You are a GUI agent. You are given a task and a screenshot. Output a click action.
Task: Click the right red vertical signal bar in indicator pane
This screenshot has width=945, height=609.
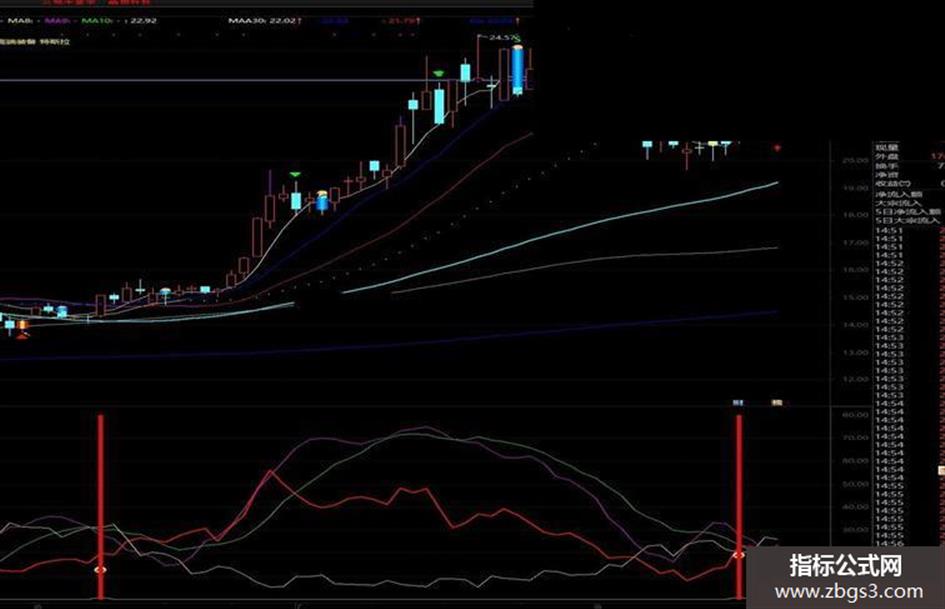tap(739, 506)
